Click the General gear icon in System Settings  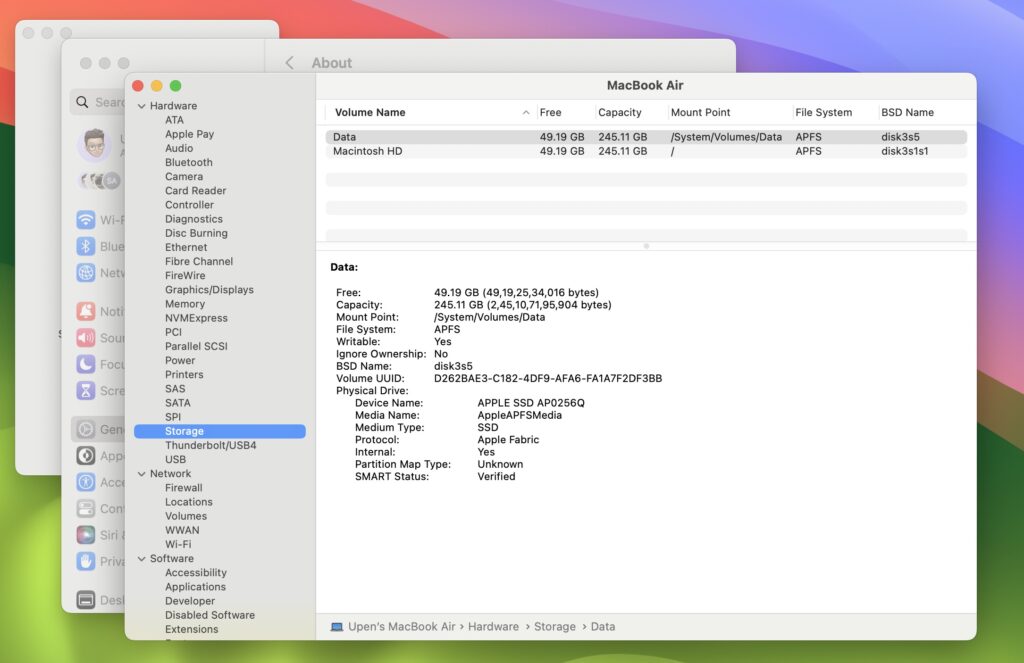tap(86, 429)
